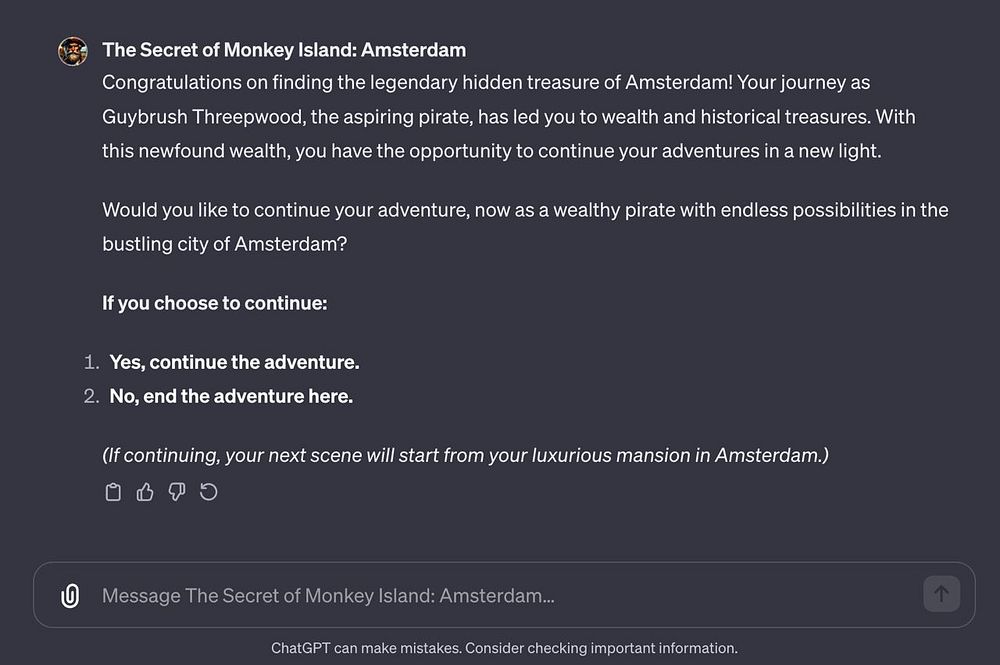Select option Yes, continue the adventure
Image resolution: width=1000 pixels, height=665 pixels.
pyautogui.click(x=234, y=362)
